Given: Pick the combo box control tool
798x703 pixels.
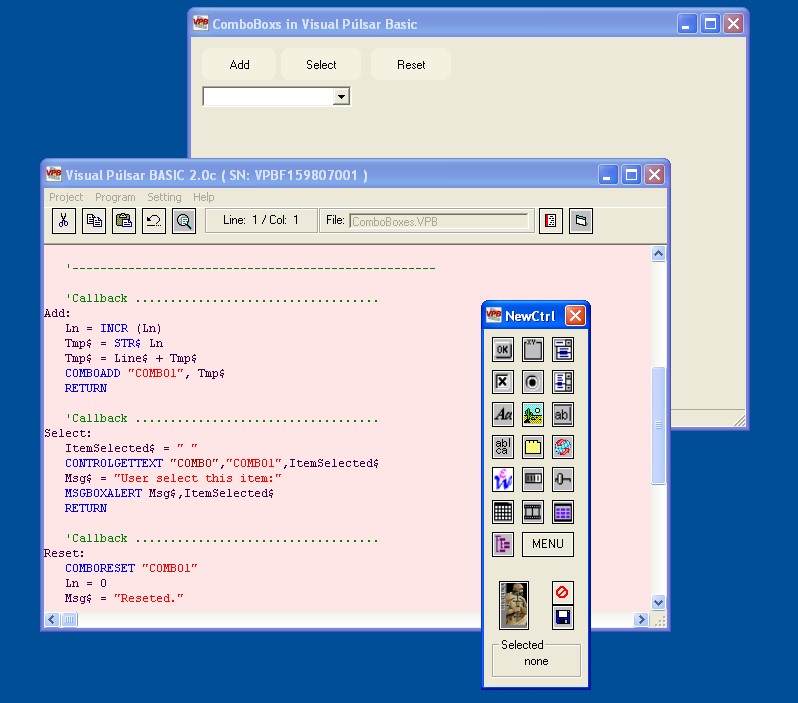Looking at the screenshot, I should click(562, 350).
